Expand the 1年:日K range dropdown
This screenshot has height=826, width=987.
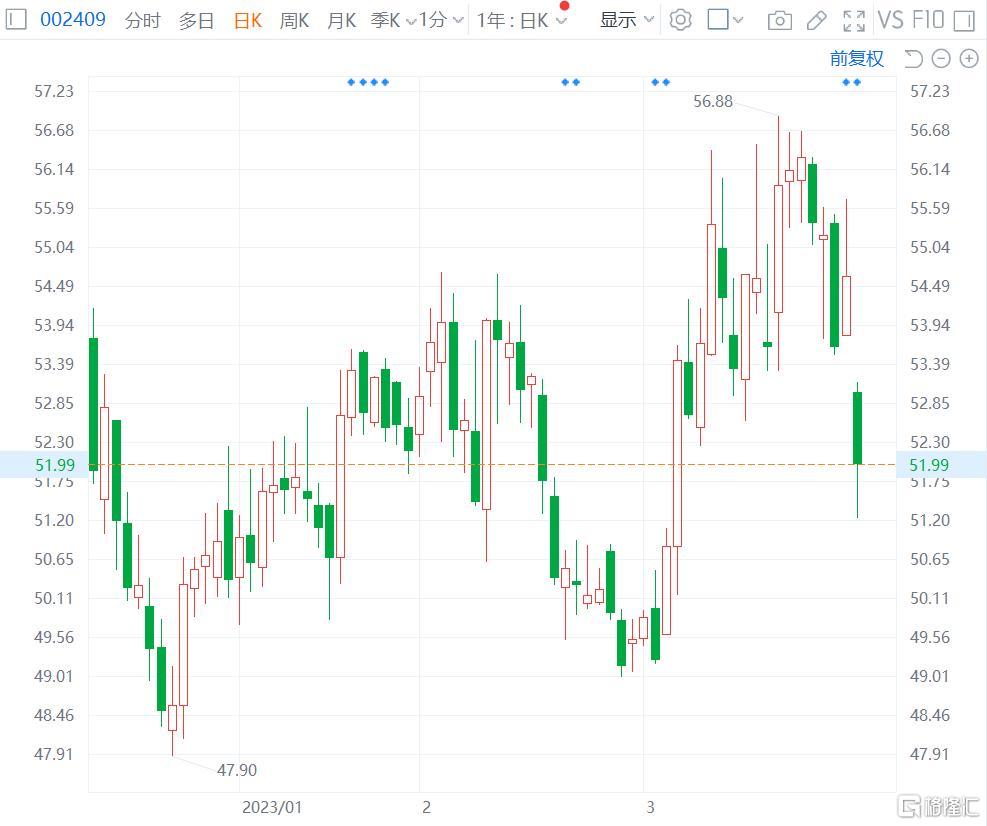(x=522, y=21)
